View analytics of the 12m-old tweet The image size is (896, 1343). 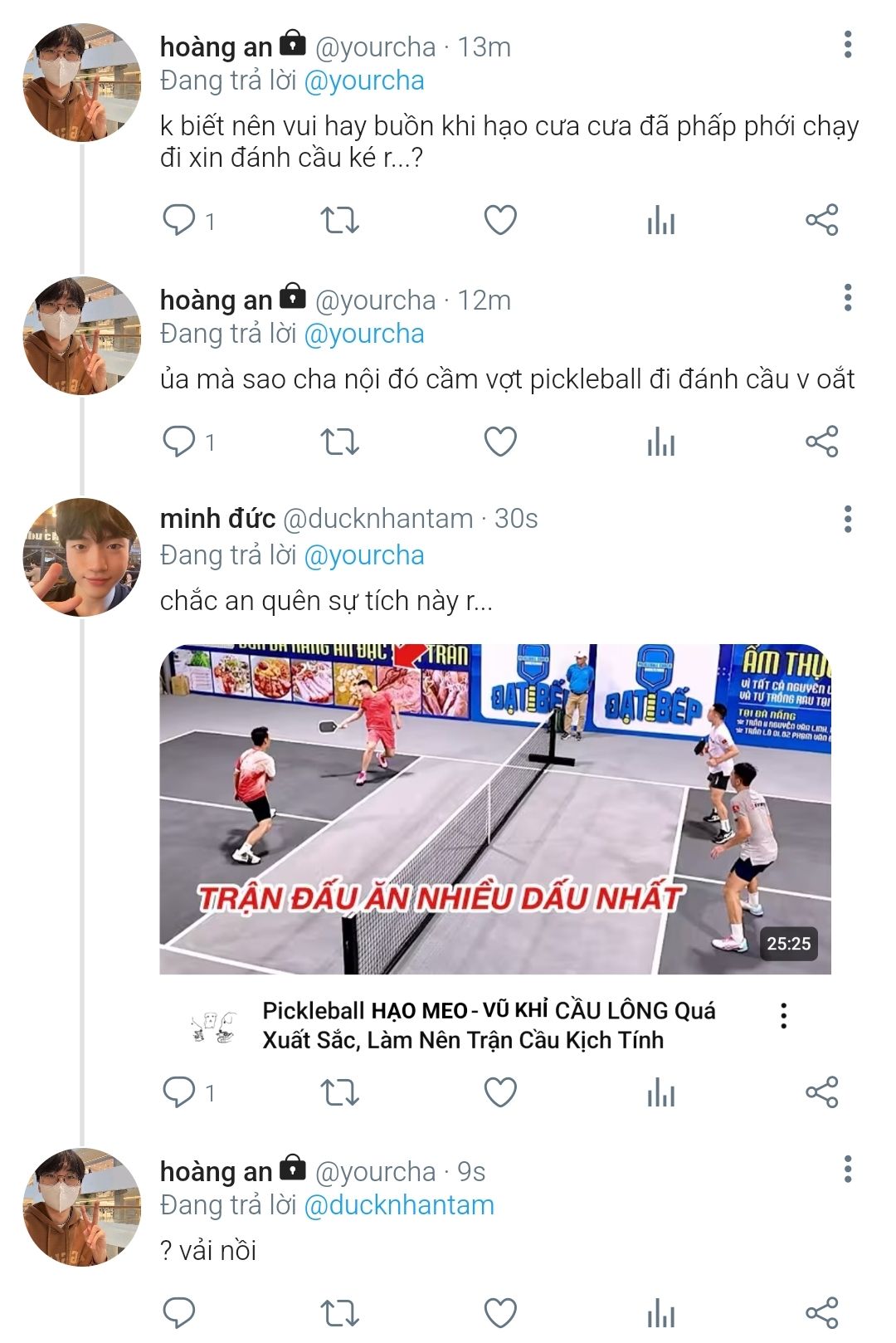pos(660,442)
